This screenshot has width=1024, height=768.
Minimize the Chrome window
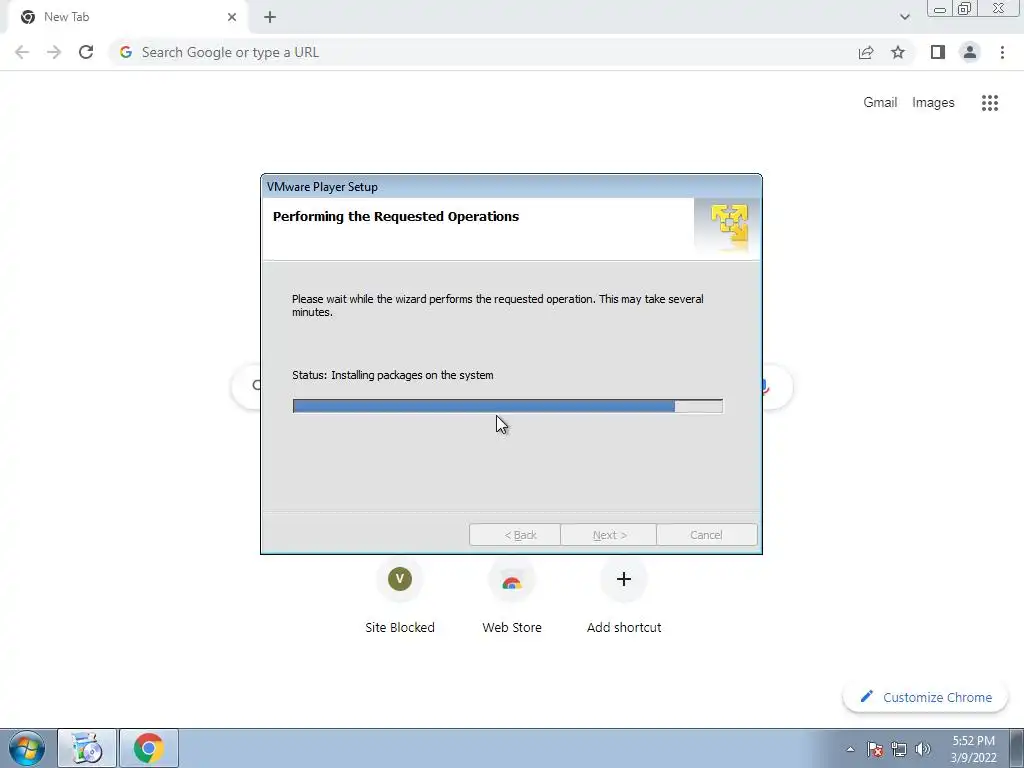coord(940,9)
